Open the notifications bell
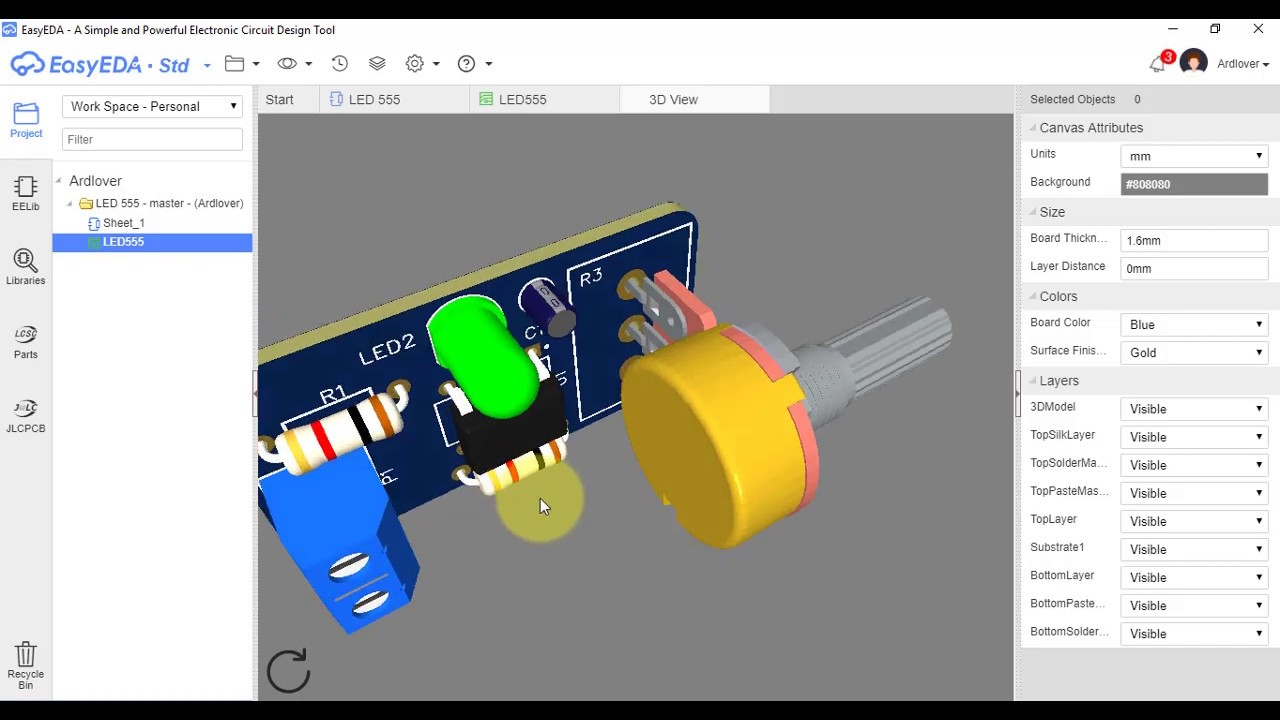The image size is (1280, 720). (x=1157, y=64)
